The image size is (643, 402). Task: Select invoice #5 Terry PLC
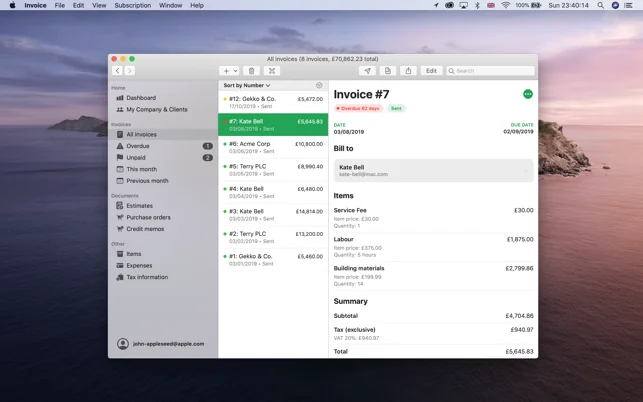click(273, 170)
